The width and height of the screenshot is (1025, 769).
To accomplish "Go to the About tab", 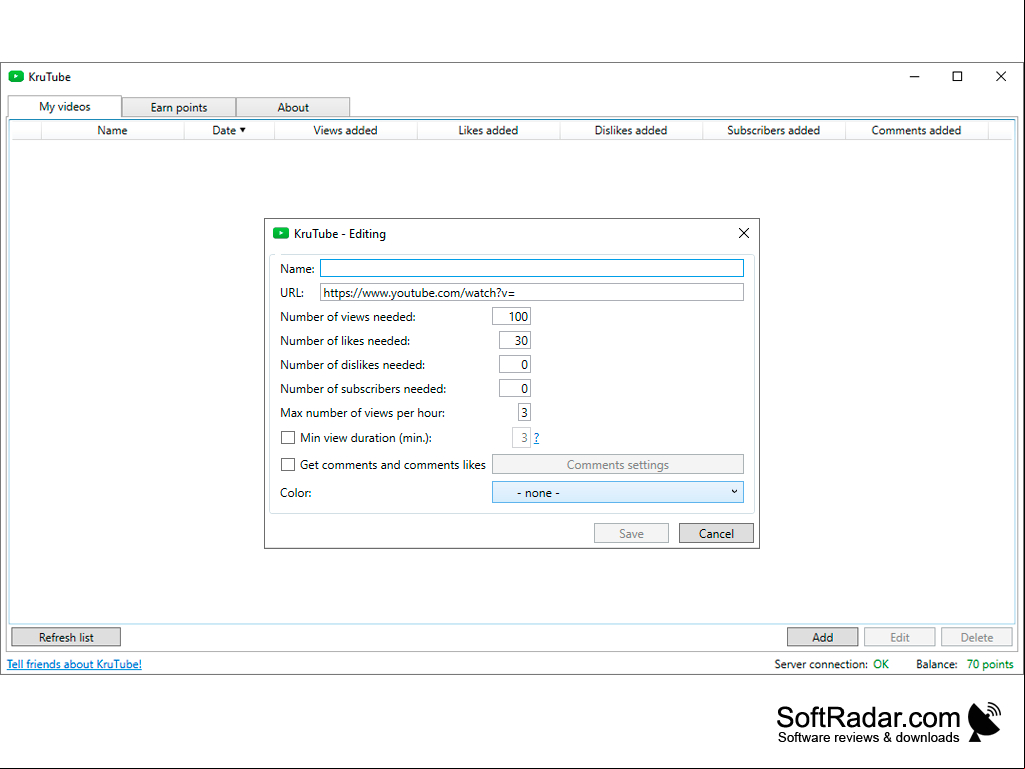I will (x=293, y=107).
